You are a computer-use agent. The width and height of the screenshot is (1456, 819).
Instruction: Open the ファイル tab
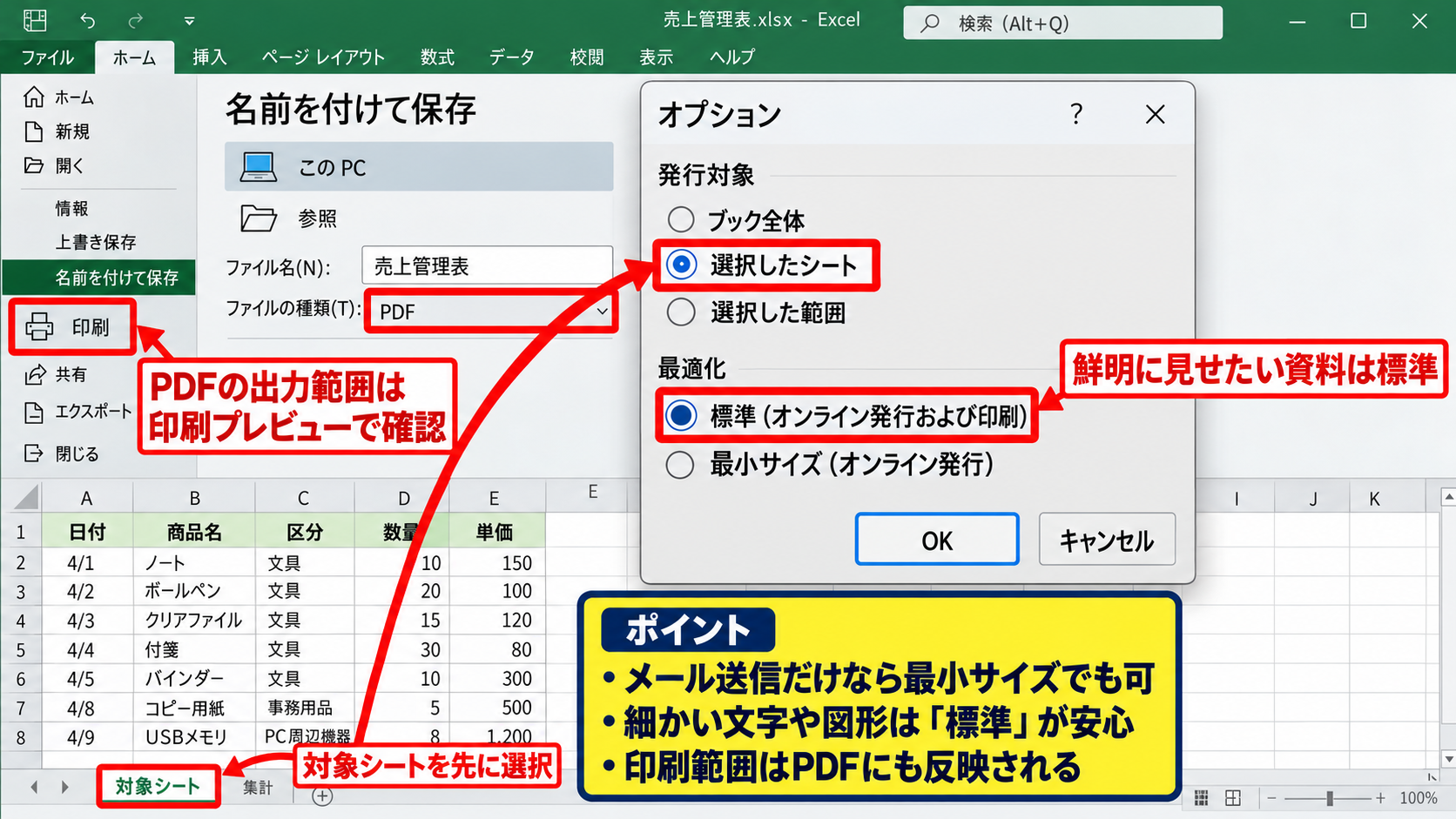[48, 57]
